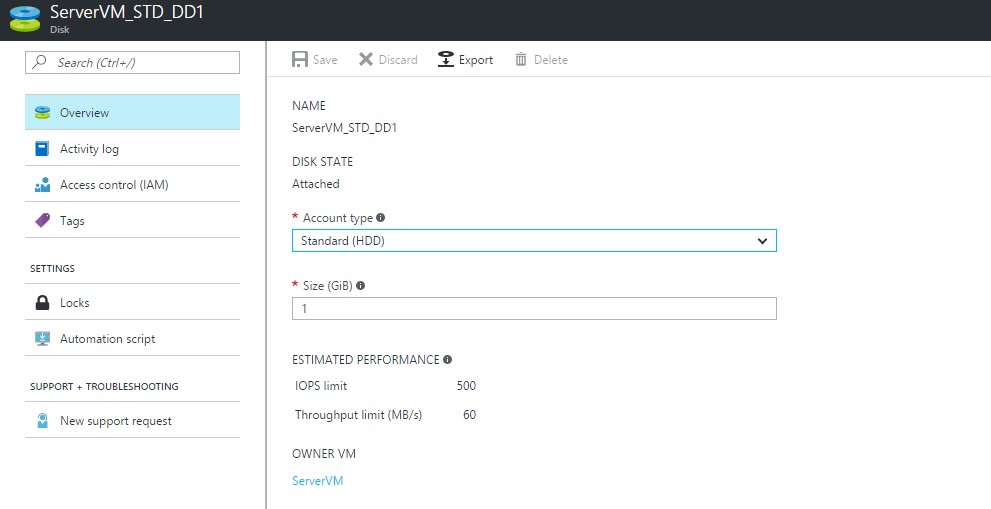The width and height of the screenshot is (991, 509).
Task: Click the Export button label
Action: 476,60
